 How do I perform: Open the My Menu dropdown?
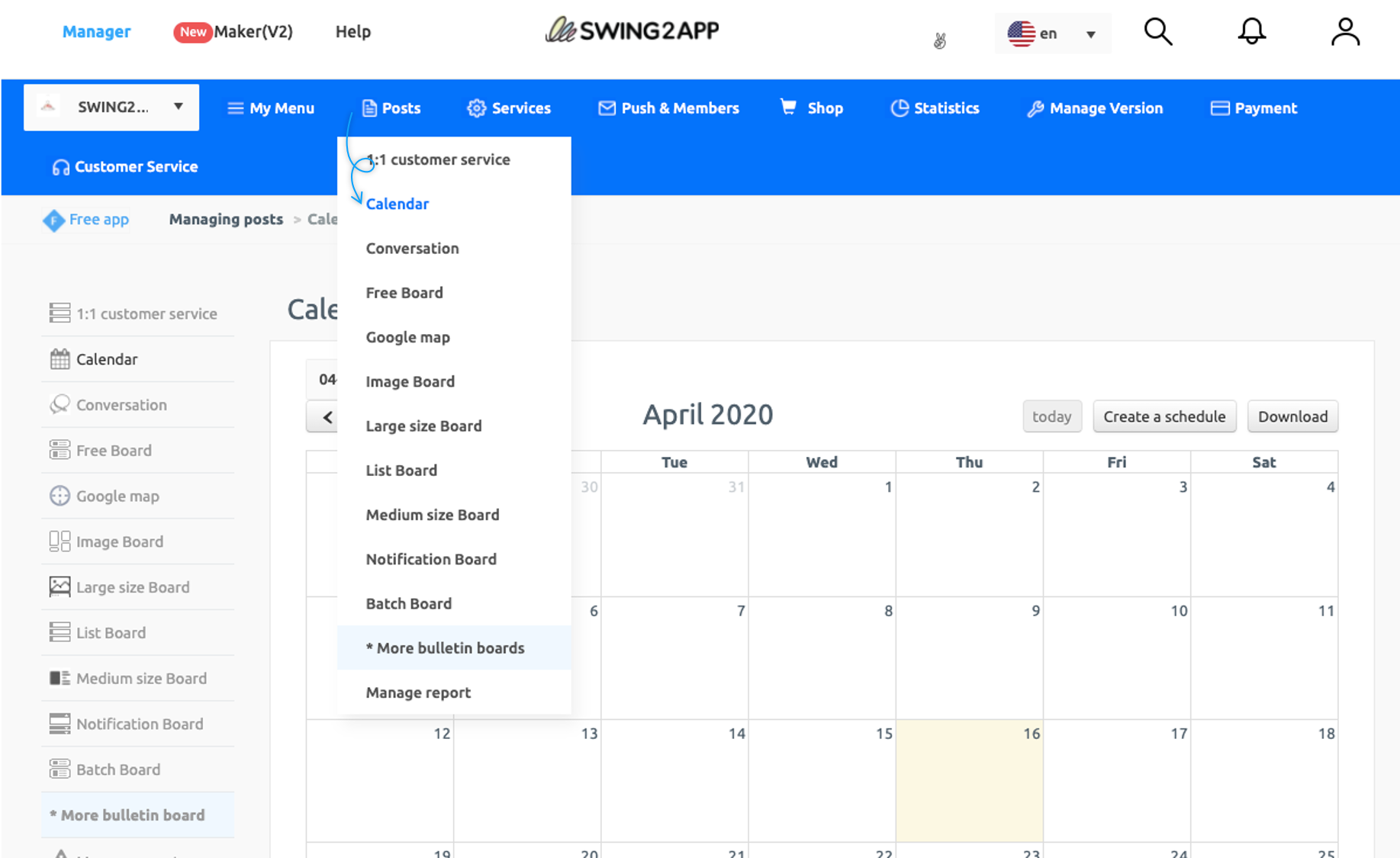271,108
